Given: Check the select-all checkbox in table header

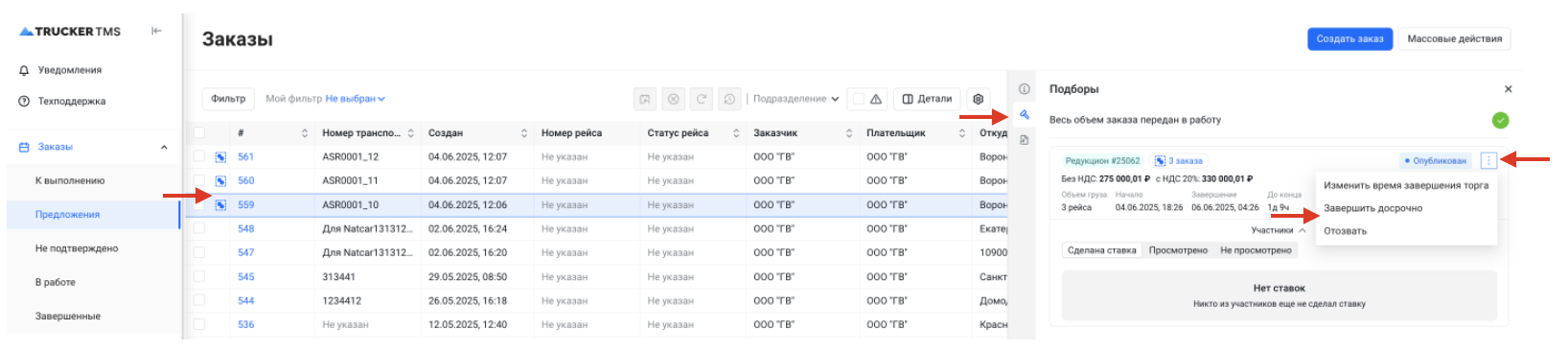Looking at the screenshot, I should tap(198, 132).
